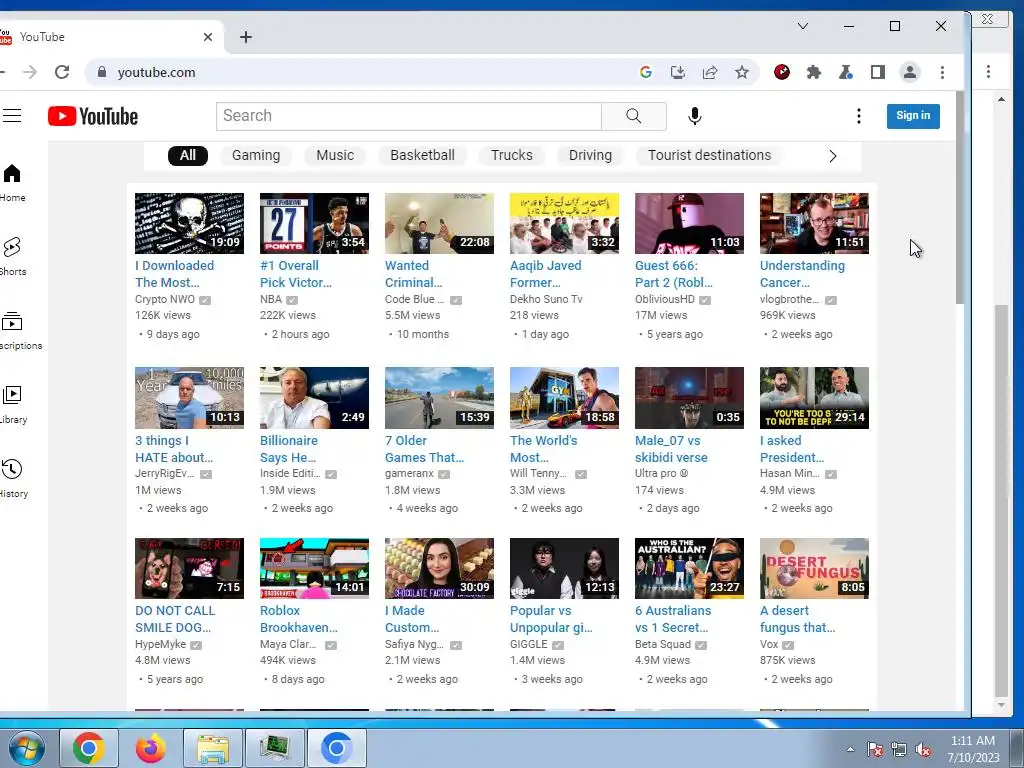
Task: Open "A desert fungus that..." video title
Action: pyautogui.click(x=797, y=619)
